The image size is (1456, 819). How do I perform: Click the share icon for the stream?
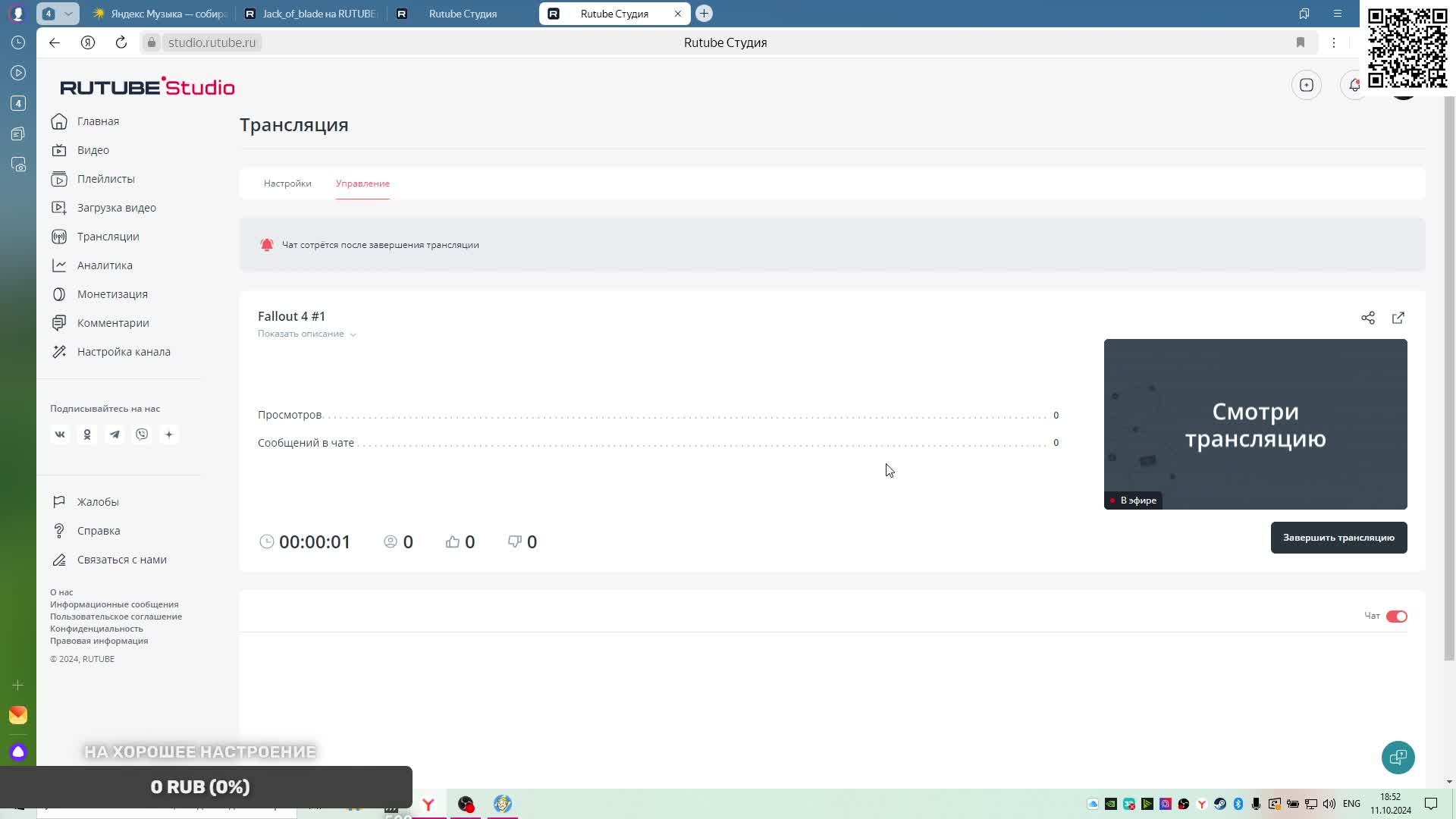click(x=1367, y=318)
